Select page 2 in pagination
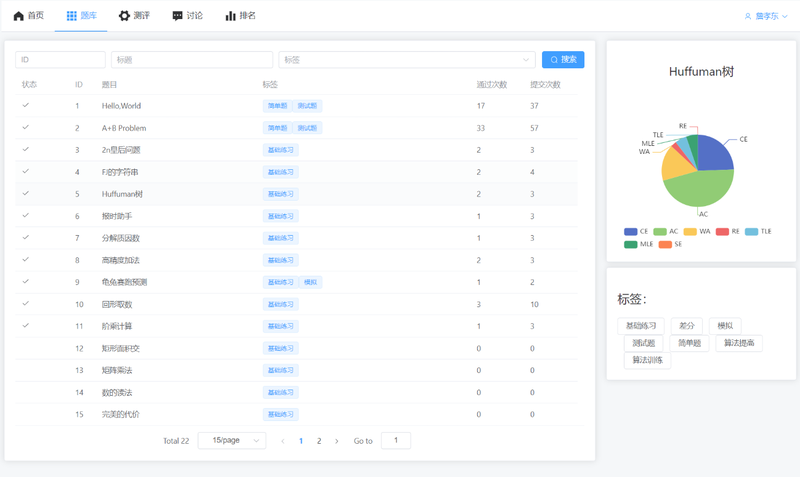The height and width of the screenshot is (477, 800). click(319, 441)
